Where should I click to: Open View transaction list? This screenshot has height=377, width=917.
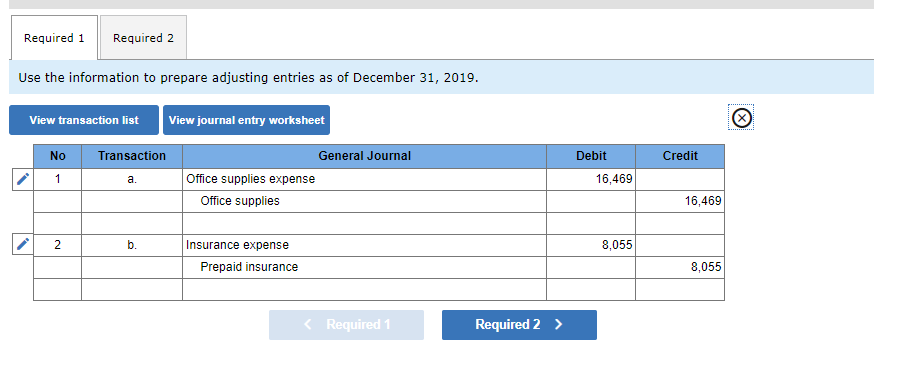pos(84,120)
